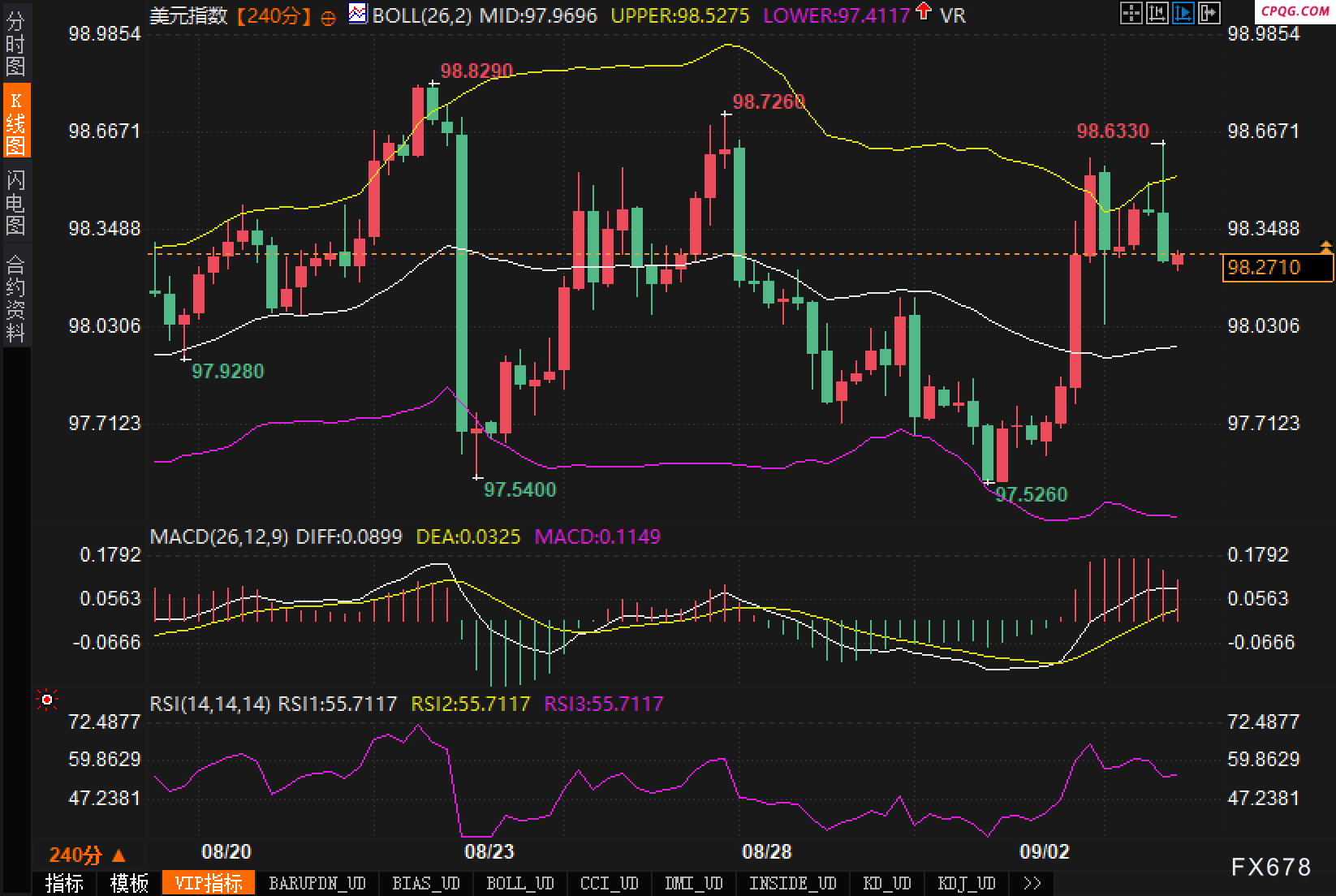
Task: Toggle the highlighted blue chart axis icon
Action: point(1183,12)
